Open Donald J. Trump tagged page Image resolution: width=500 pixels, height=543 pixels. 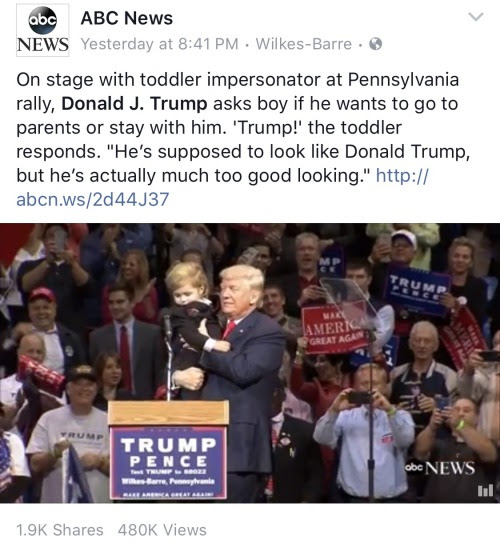point(134,104)
